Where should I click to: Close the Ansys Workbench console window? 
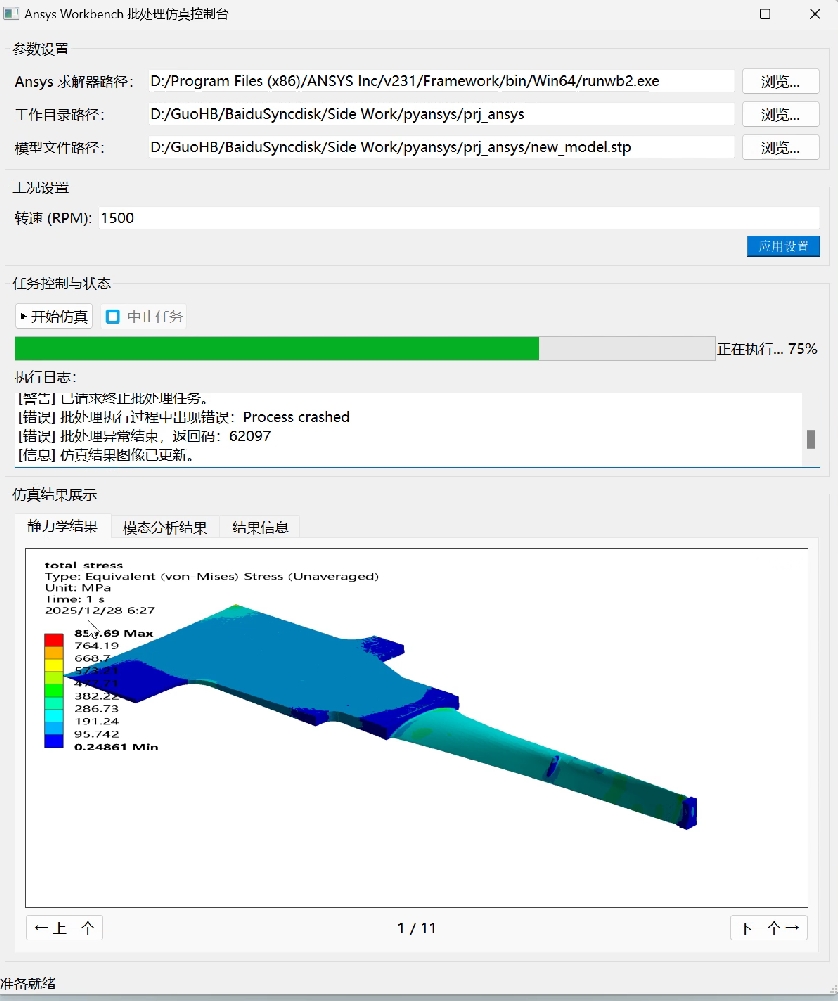[x=815, y=14]
